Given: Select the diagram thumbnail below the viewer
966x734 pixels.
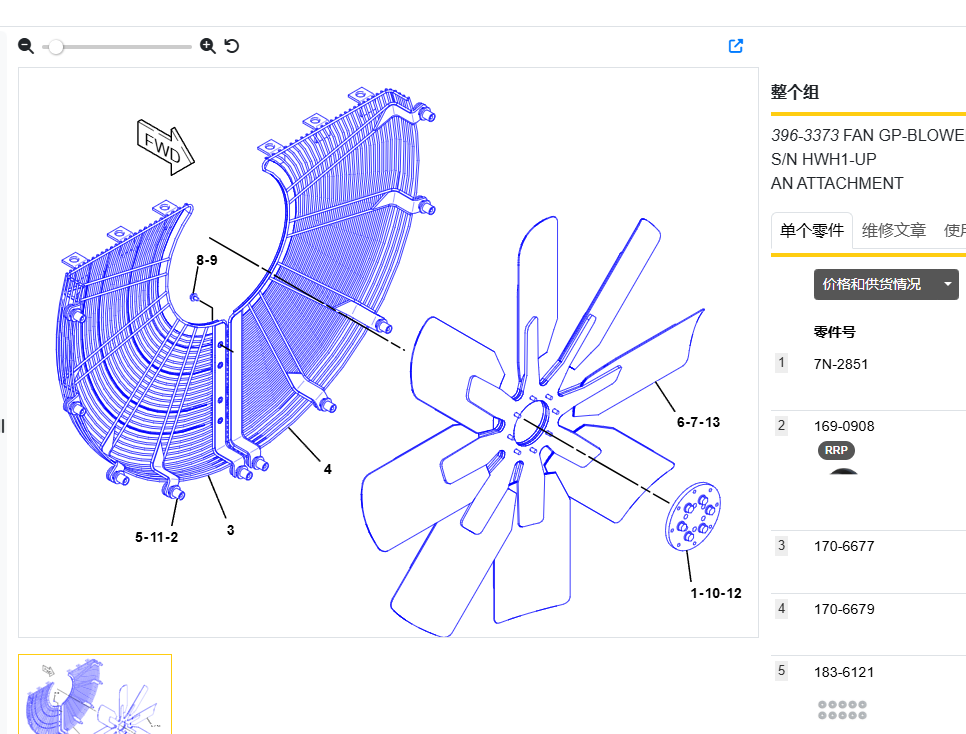Looking at the screenshot, I should [95, 695].
